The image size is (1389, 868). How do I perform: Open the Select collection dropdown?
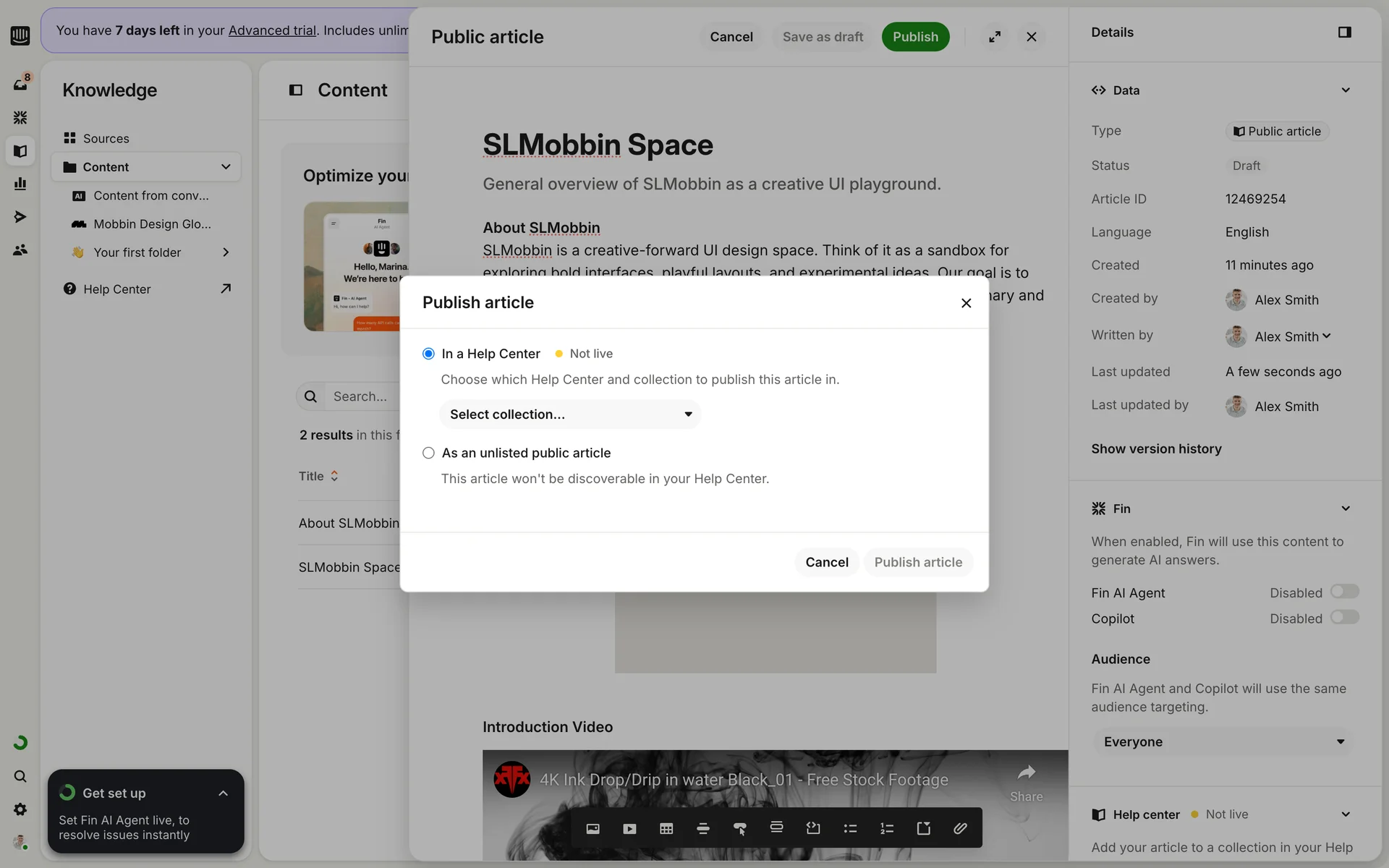click(570, 414)
